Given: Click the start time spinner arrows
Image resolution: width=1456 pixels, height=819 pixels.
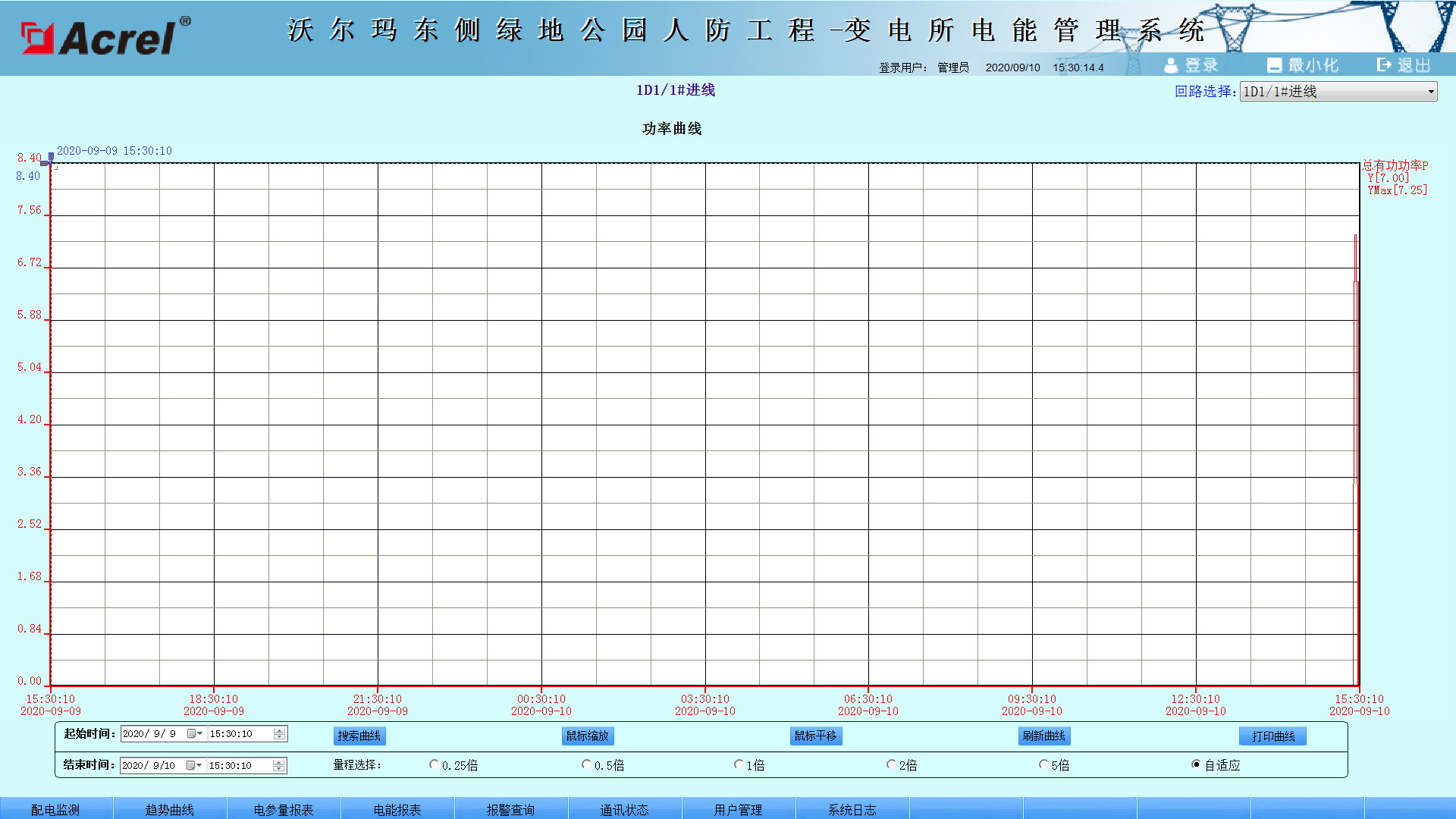Looking at the screenshot, I should [x=279, y=734].
